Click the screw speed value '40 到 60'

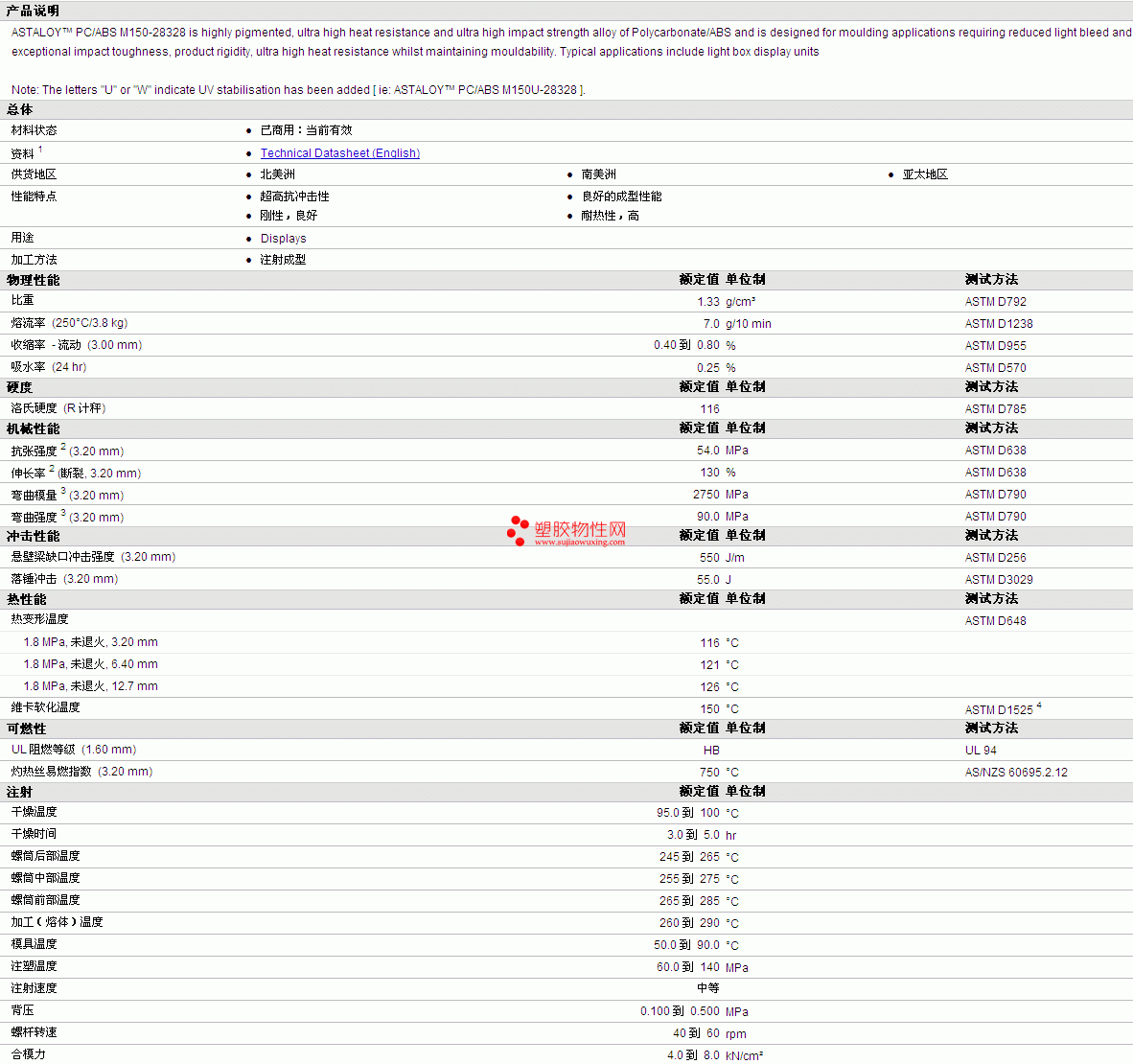point(697,1033)
